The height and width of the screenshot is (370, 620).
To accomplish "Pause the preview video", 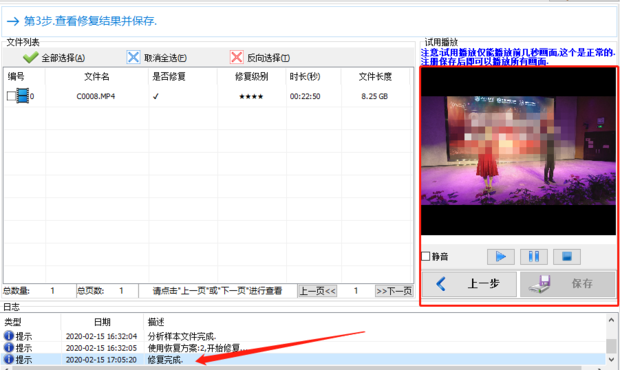I will pos(534,257).
